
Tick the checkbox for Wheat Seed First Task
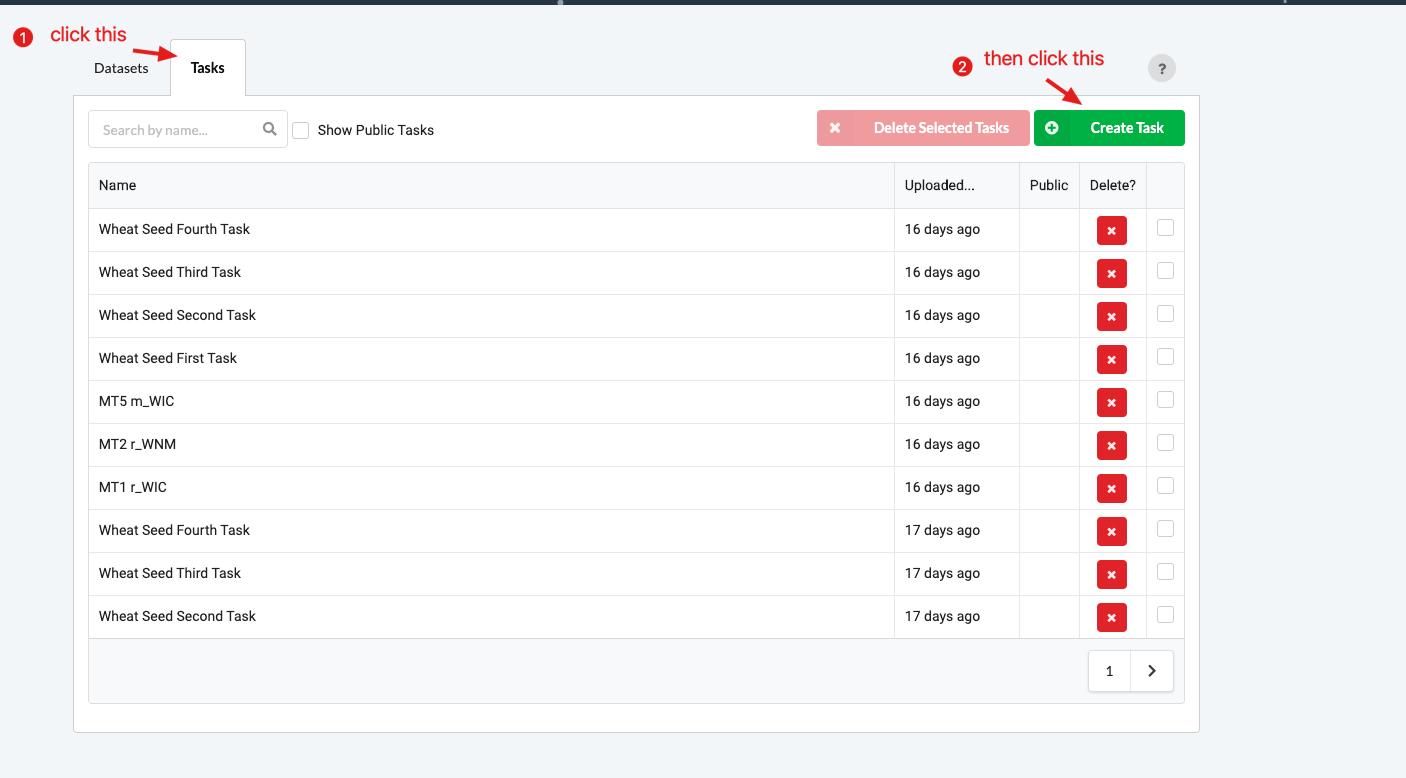[x=1165, y=357]
